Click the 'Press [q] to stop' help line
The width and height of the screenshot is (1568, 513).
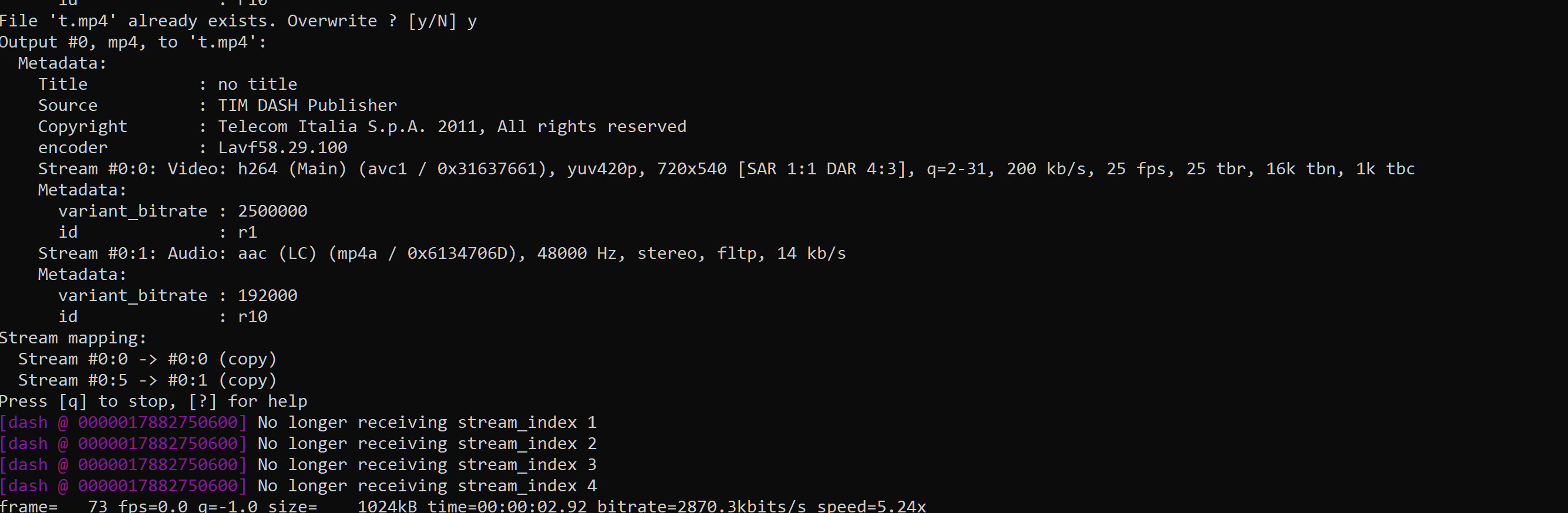click(x=153, y=401)
